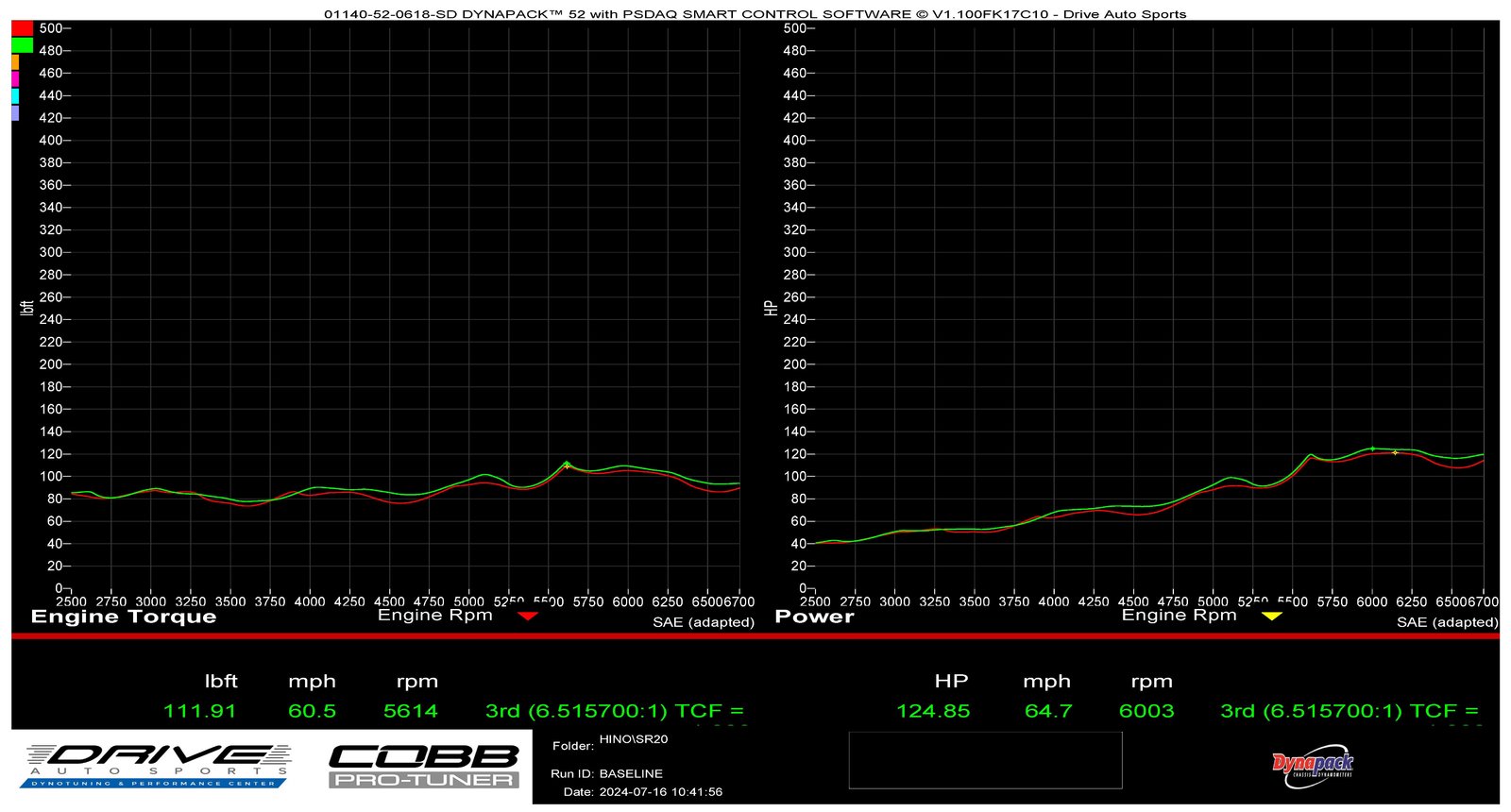Click the Dynapack software title at top

coord(755,14)
